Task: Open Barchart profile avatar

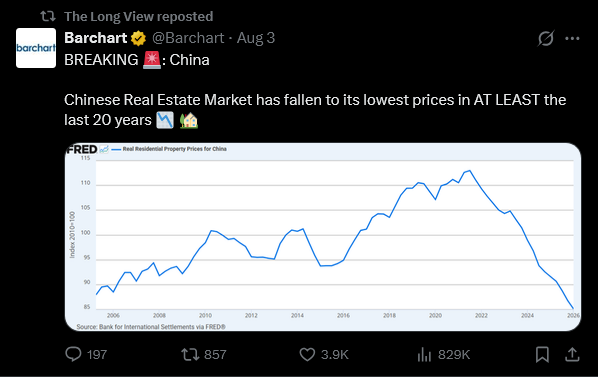Action: (x=36, y=48)
